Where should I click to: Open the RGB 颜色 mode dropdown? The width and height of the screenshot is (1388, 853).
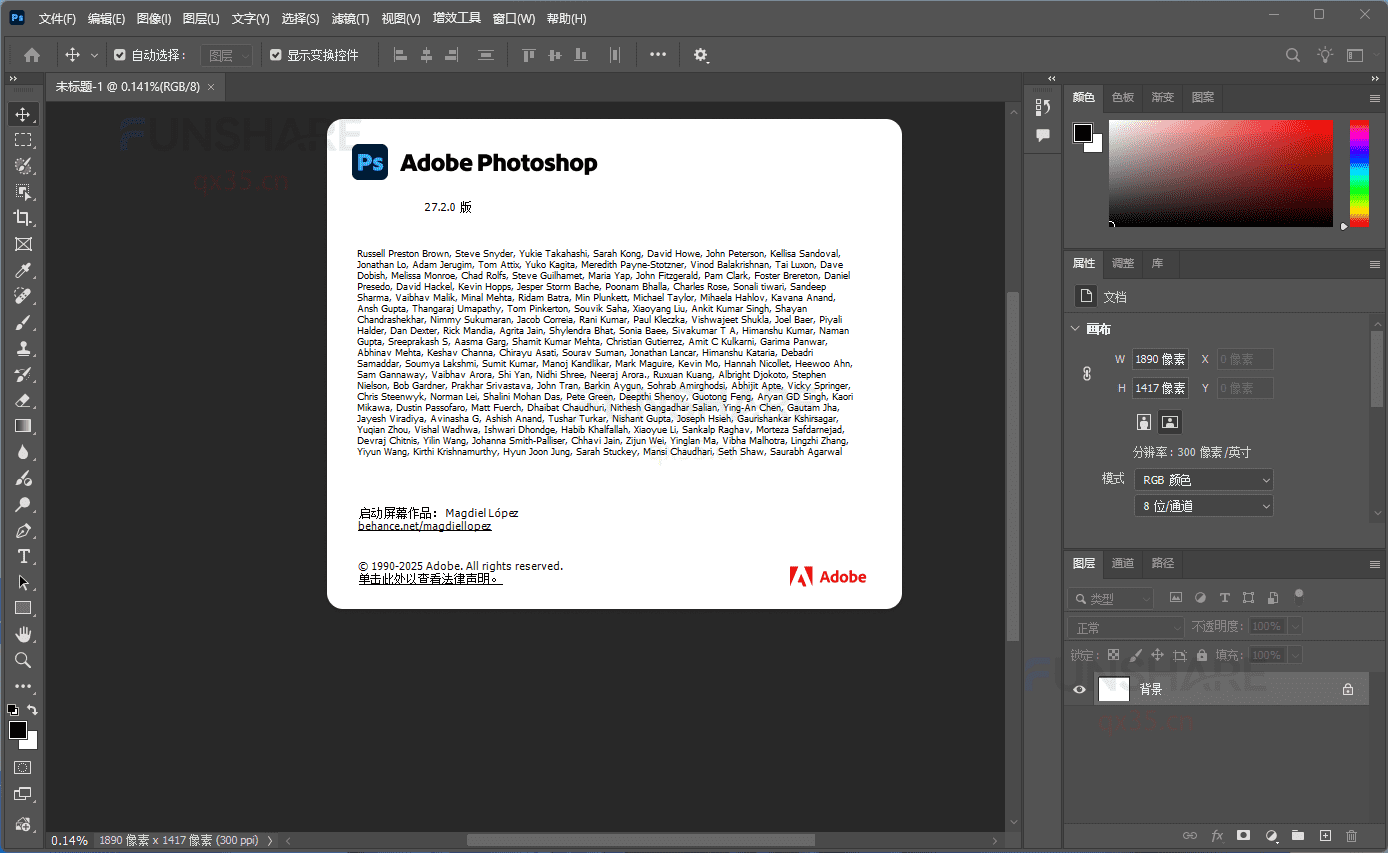[1203, 479]
